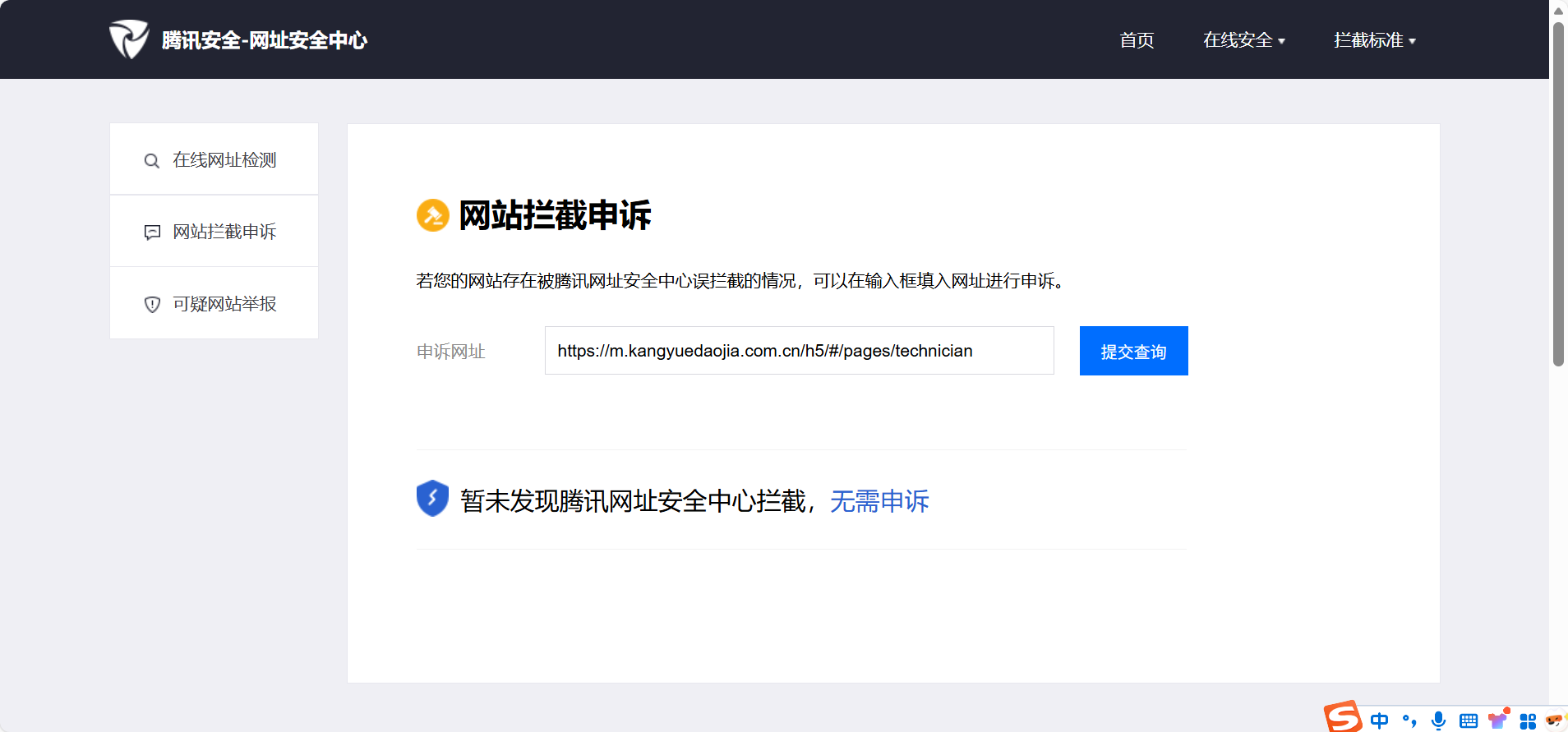The width and height of the screenshot is (1568, 732).
Task: Click the Sogou microphone voice input icon
Action: pos(1439,720)
